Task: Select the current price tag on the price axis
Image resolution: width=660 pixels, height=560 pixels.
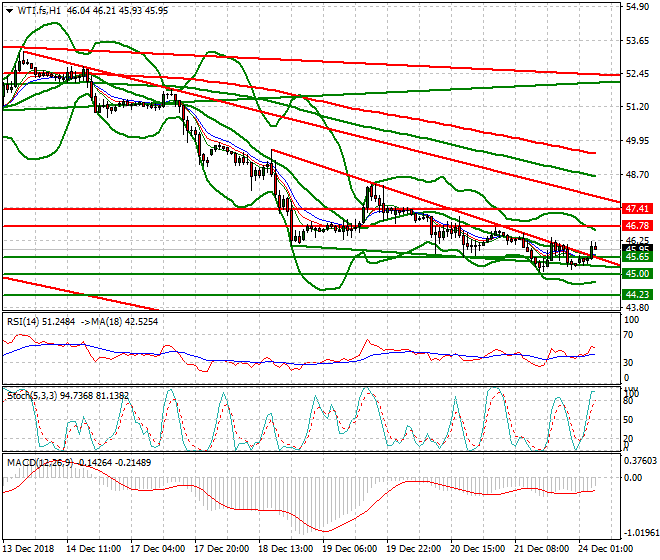Action: pos(637,248)
